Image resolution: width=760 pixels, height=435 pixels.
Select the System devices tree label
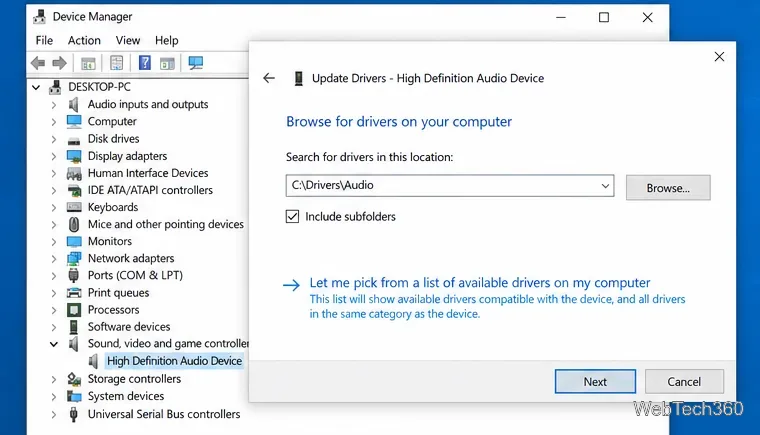click(x=126, y=396)
